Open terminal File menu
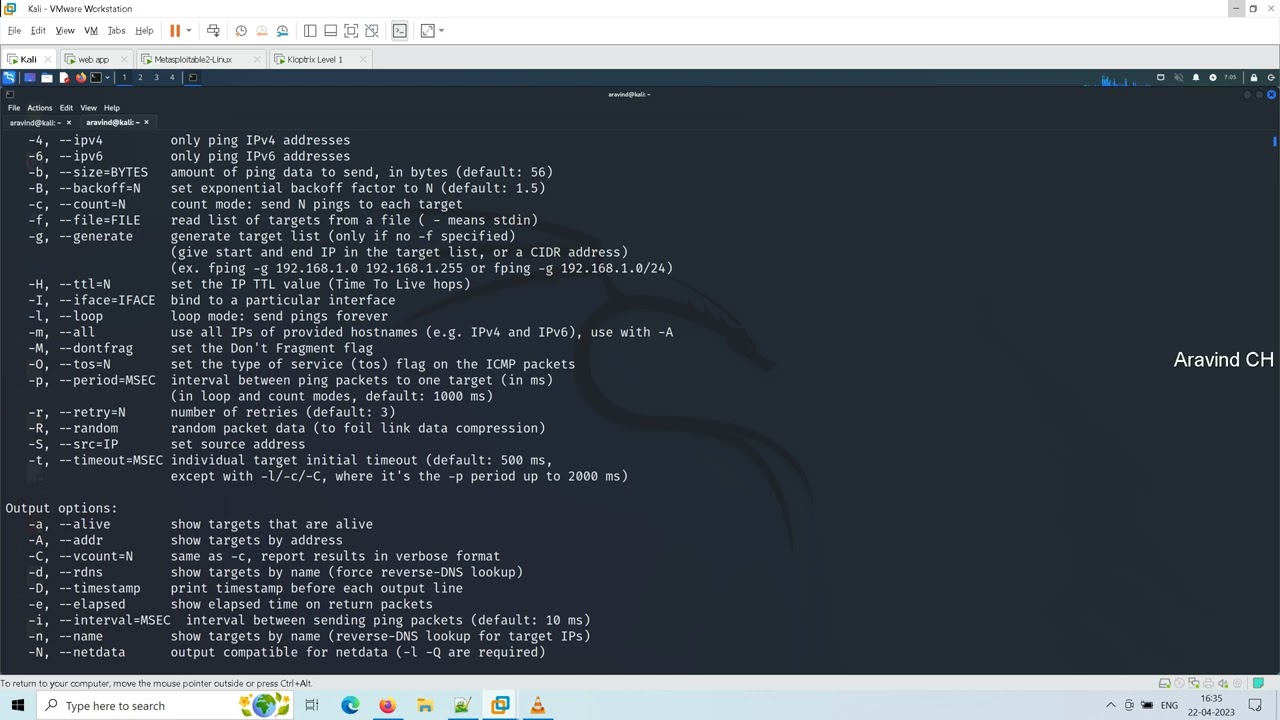Viewport: 1280px width, 720px height. click(x=14, y=108)
